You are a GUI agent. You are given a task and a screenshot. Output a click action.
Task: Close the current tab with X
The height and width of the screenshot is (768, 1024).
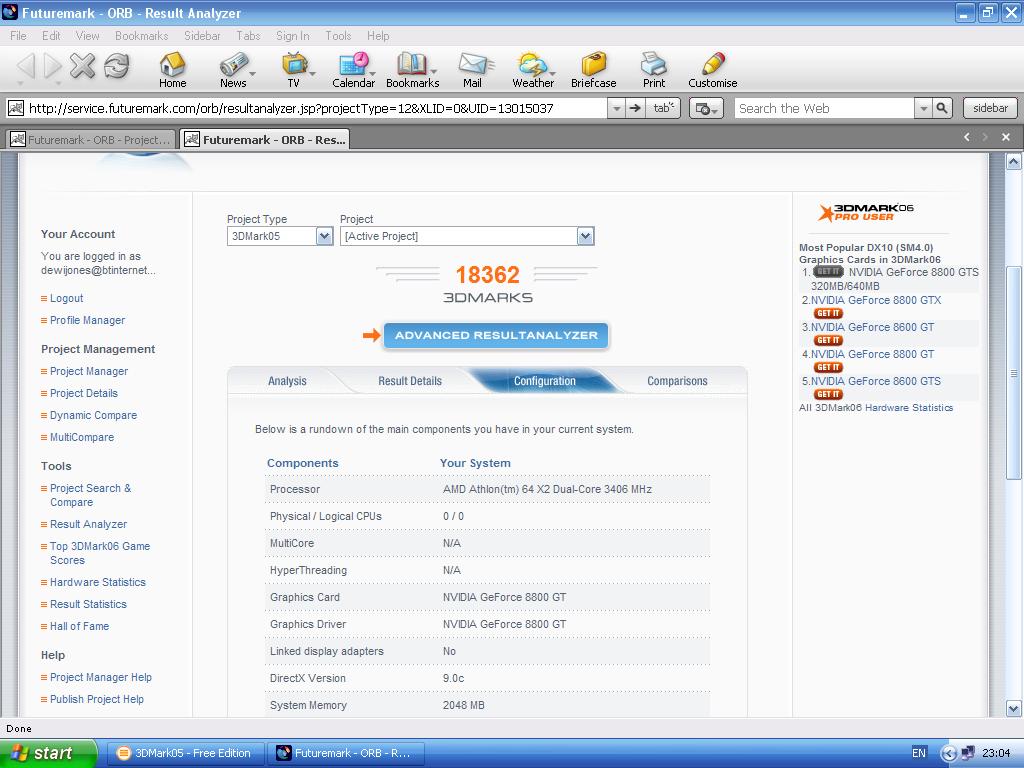(1006, 137)
